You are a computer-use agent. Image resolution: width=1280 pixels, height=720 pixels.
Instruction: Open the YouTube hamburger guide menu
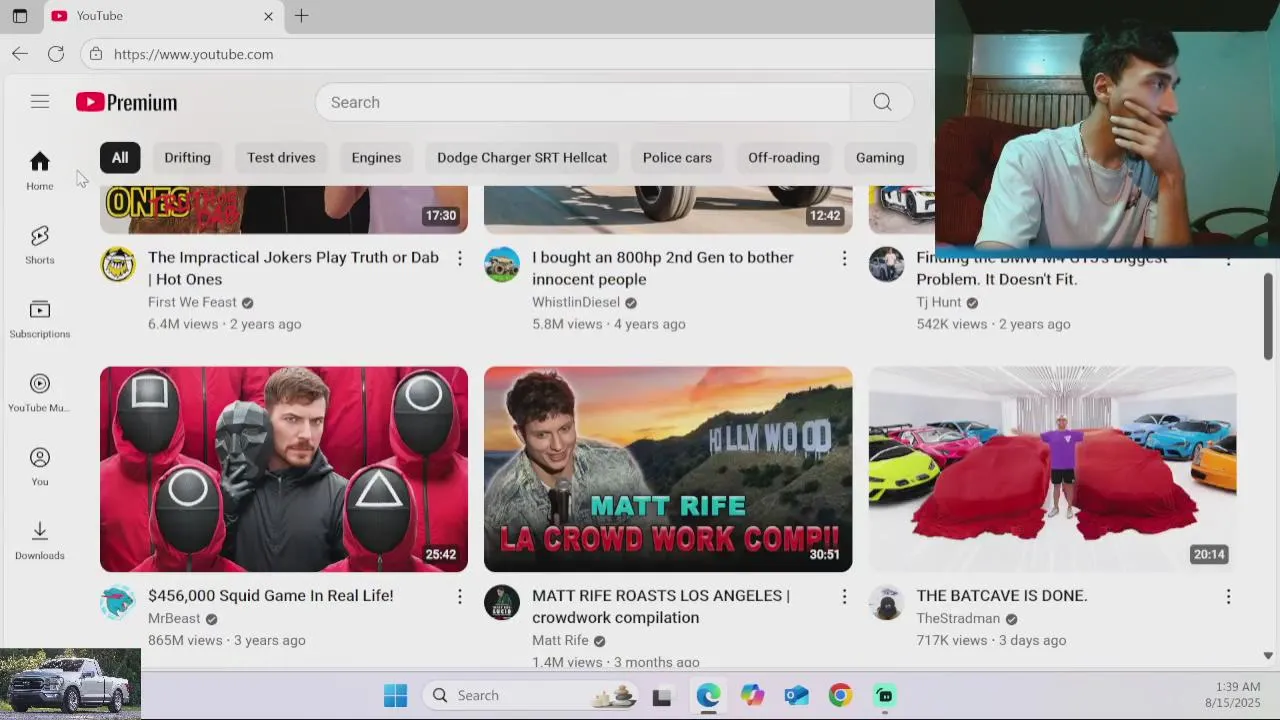(40, 102)
